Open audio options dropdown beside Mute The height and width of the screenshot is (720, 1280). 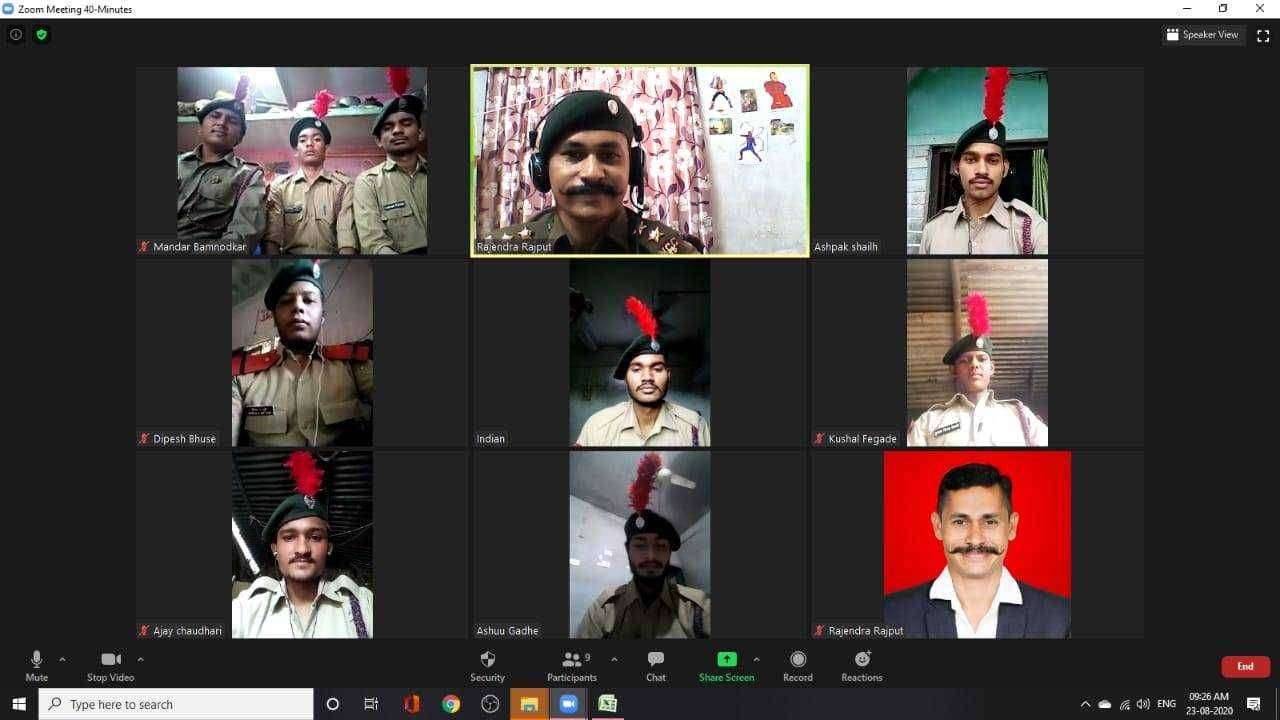click(x=62, y=659)
